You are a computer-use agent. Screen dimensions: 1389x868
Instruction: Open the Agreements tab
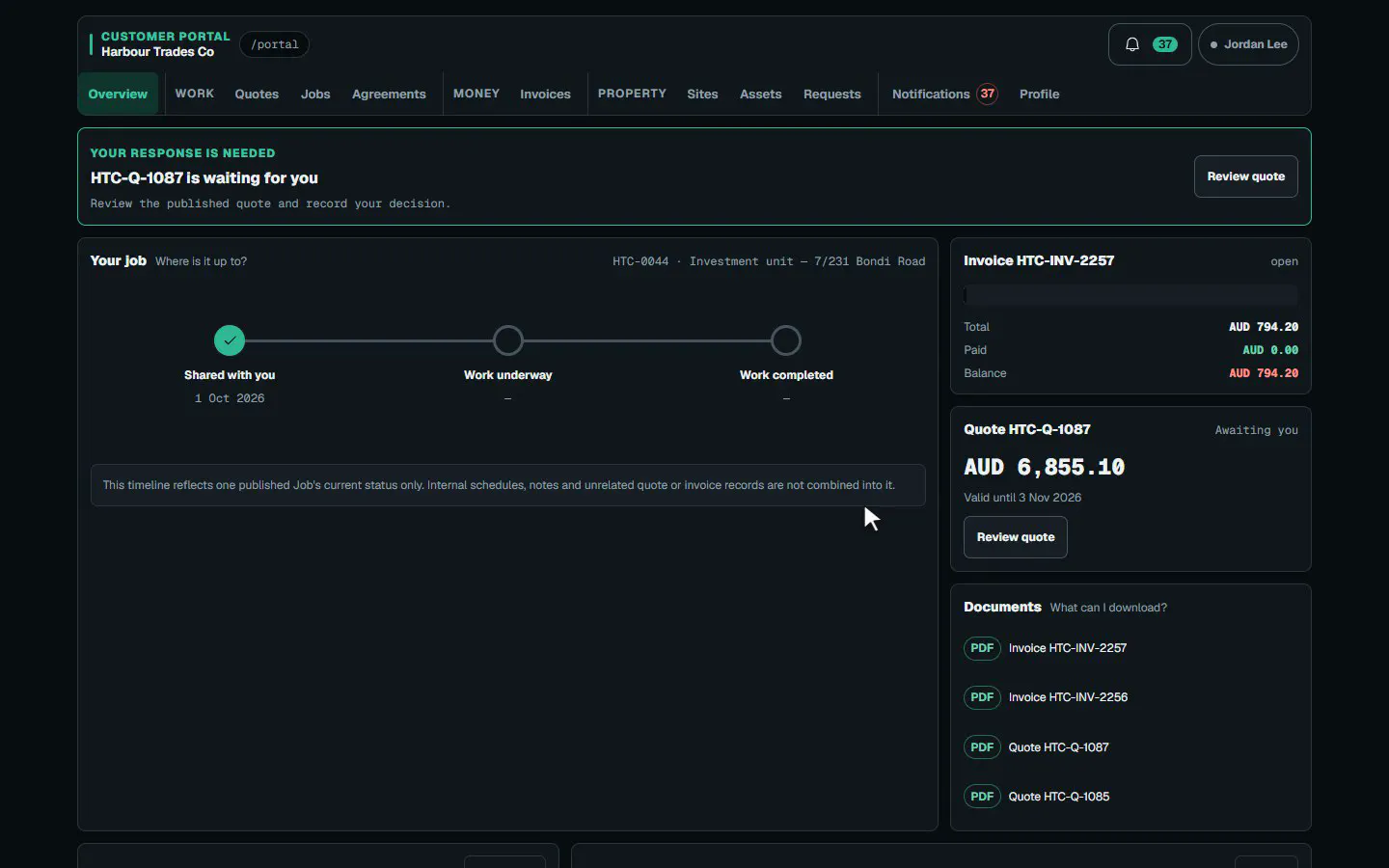pos(389,94)
